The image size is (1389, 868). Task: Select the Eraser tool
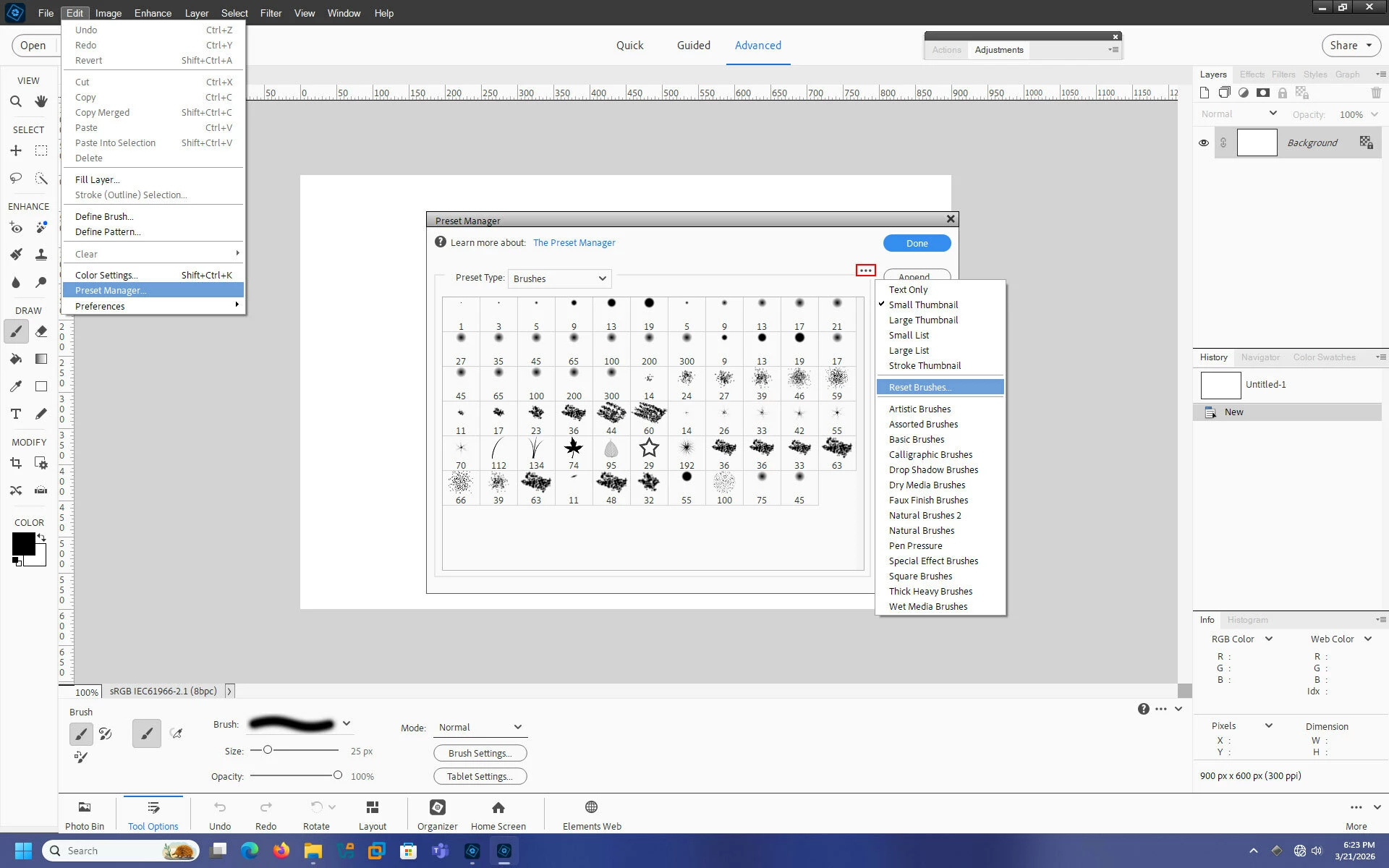41,331
